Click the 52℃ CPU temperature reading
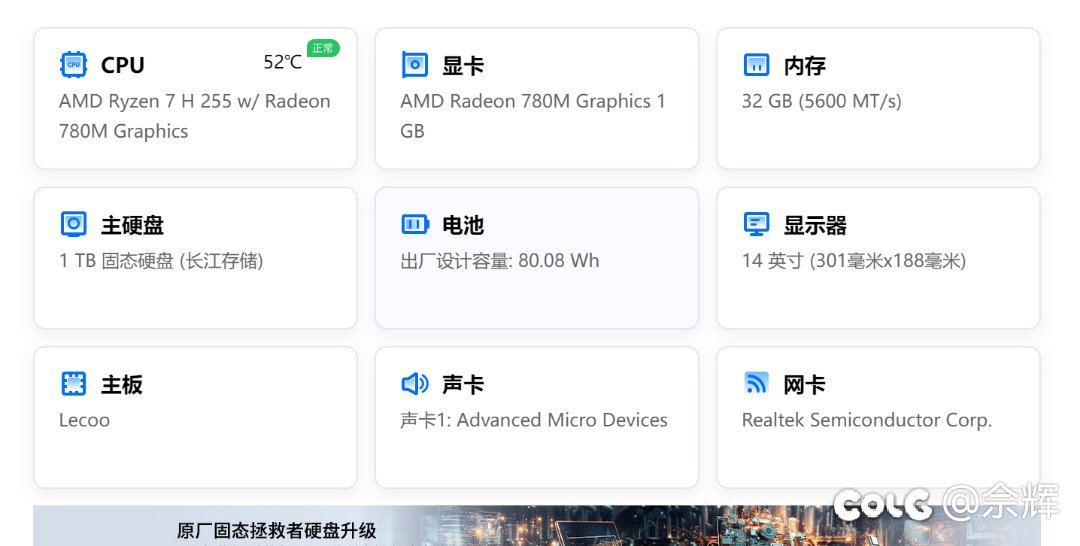This screenshot has width=1080, height=546. click(282, 62)
